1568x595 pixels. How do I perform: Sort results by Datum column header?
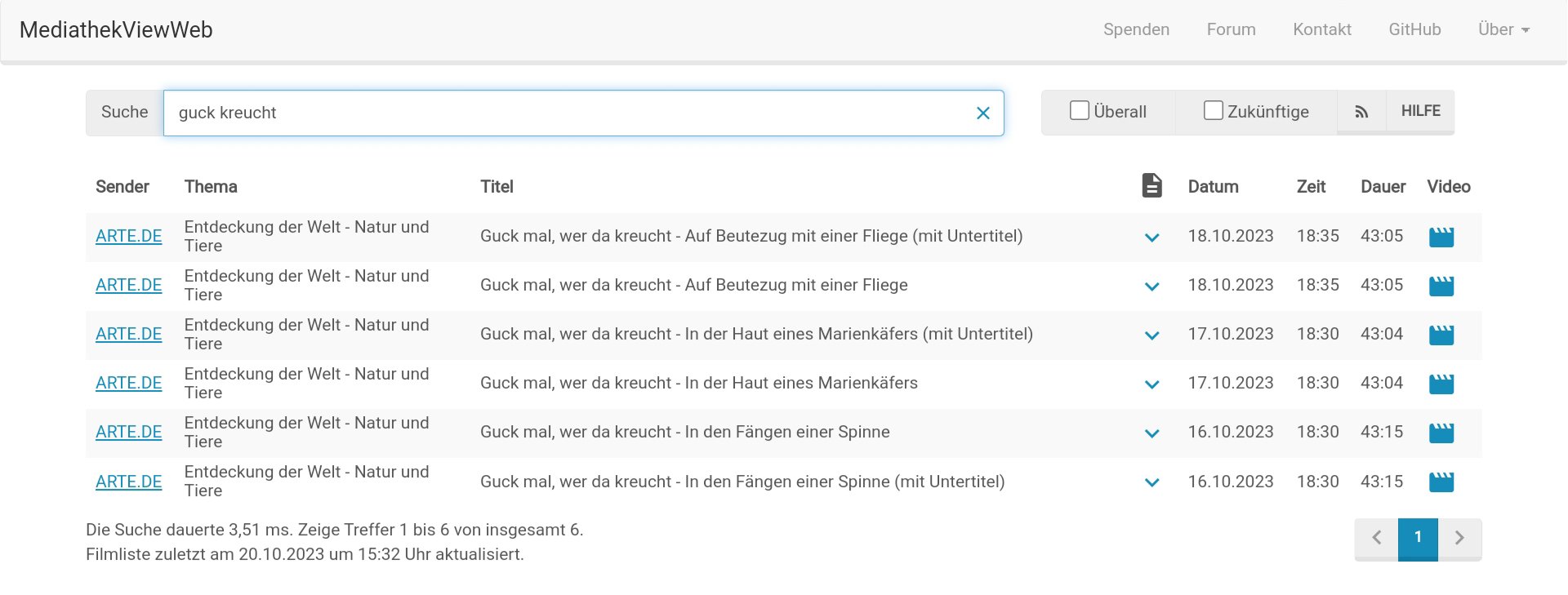coord(1213,187)
